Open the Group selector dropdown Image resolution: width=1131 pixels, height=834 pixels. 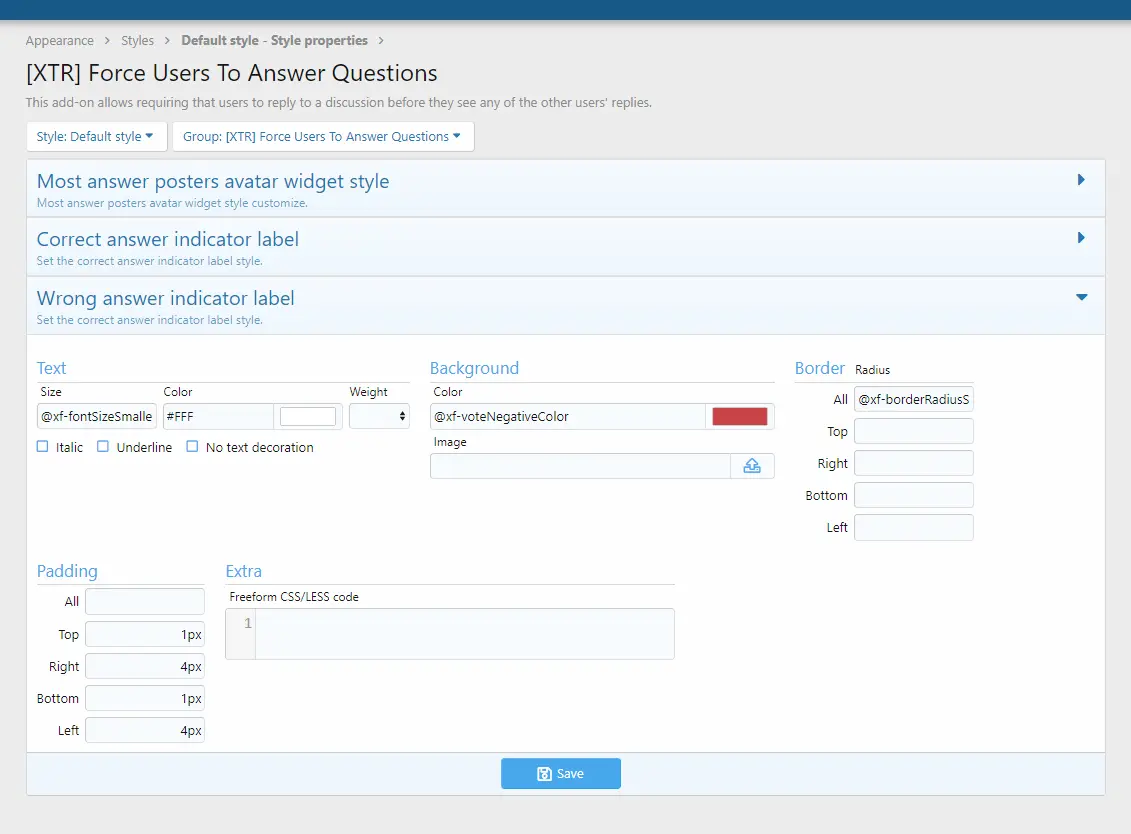(x=323, y=136)
